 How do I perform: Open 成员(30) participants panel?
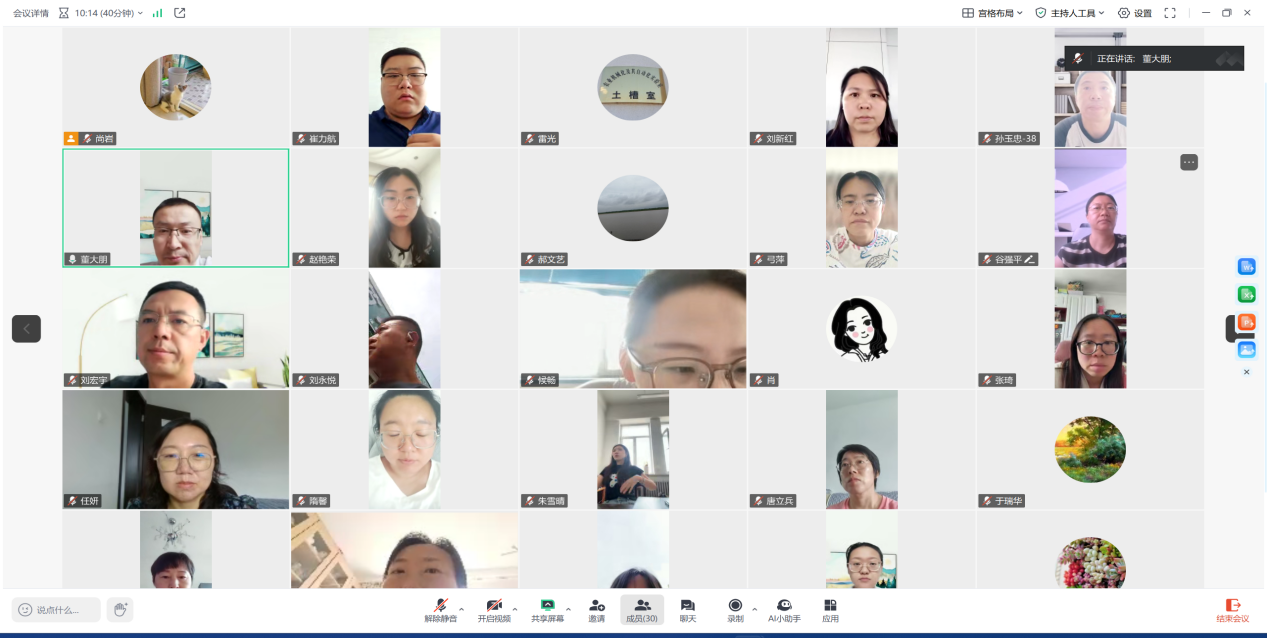click(642, 610)
